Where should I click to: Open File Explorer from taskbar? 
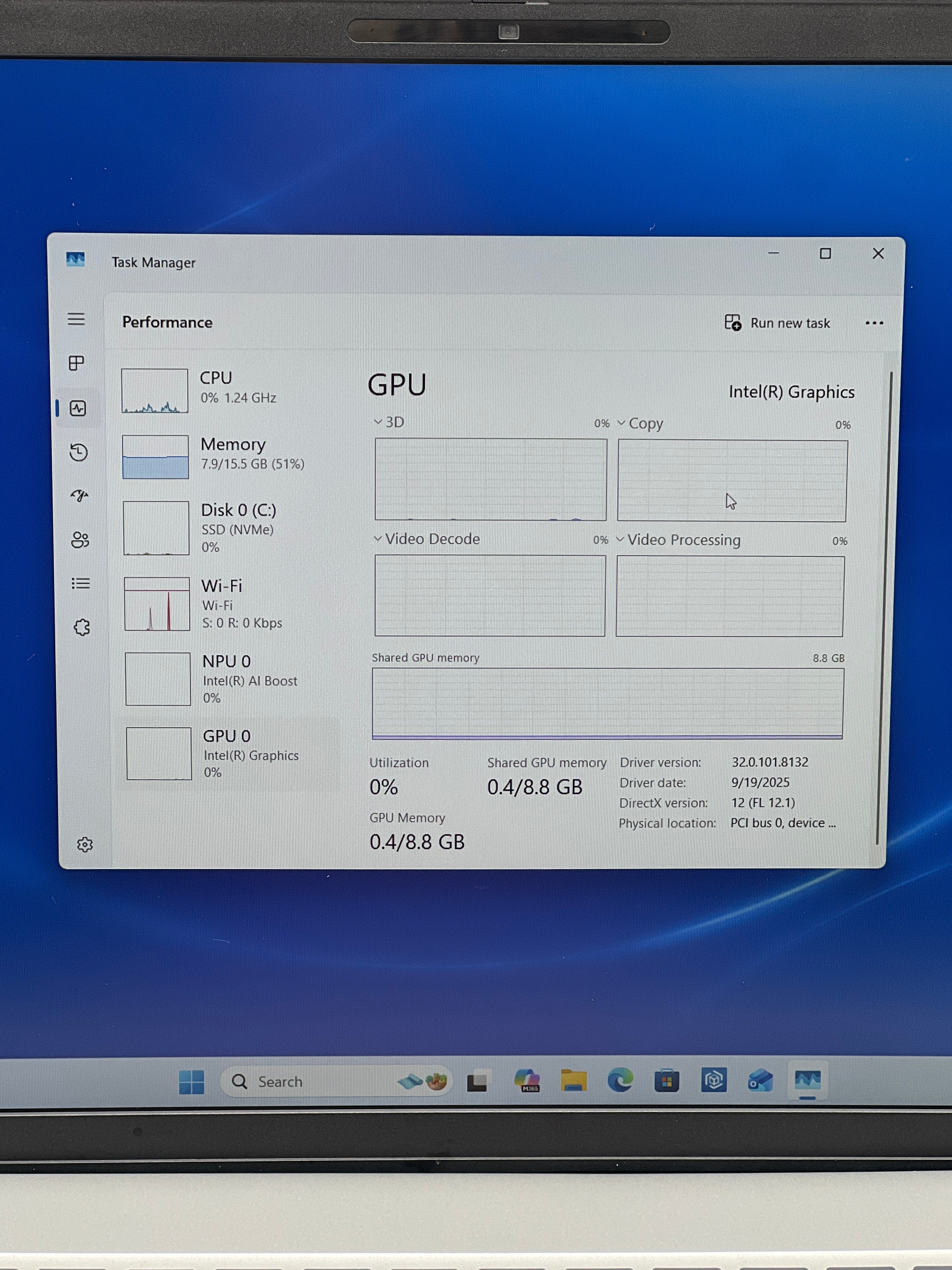coord(573,1080)
